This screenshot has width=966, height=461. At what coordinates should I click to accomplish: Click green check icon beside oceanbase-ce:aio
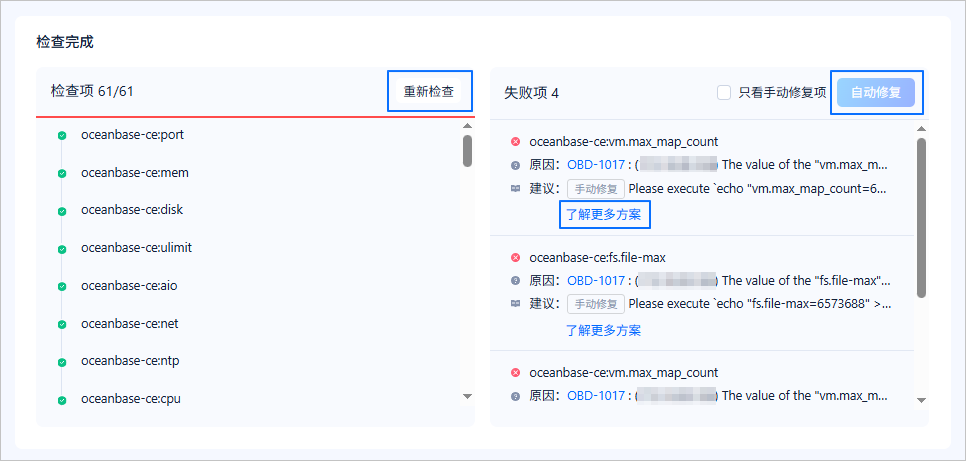pyautogui.click(x=62, y=287)
